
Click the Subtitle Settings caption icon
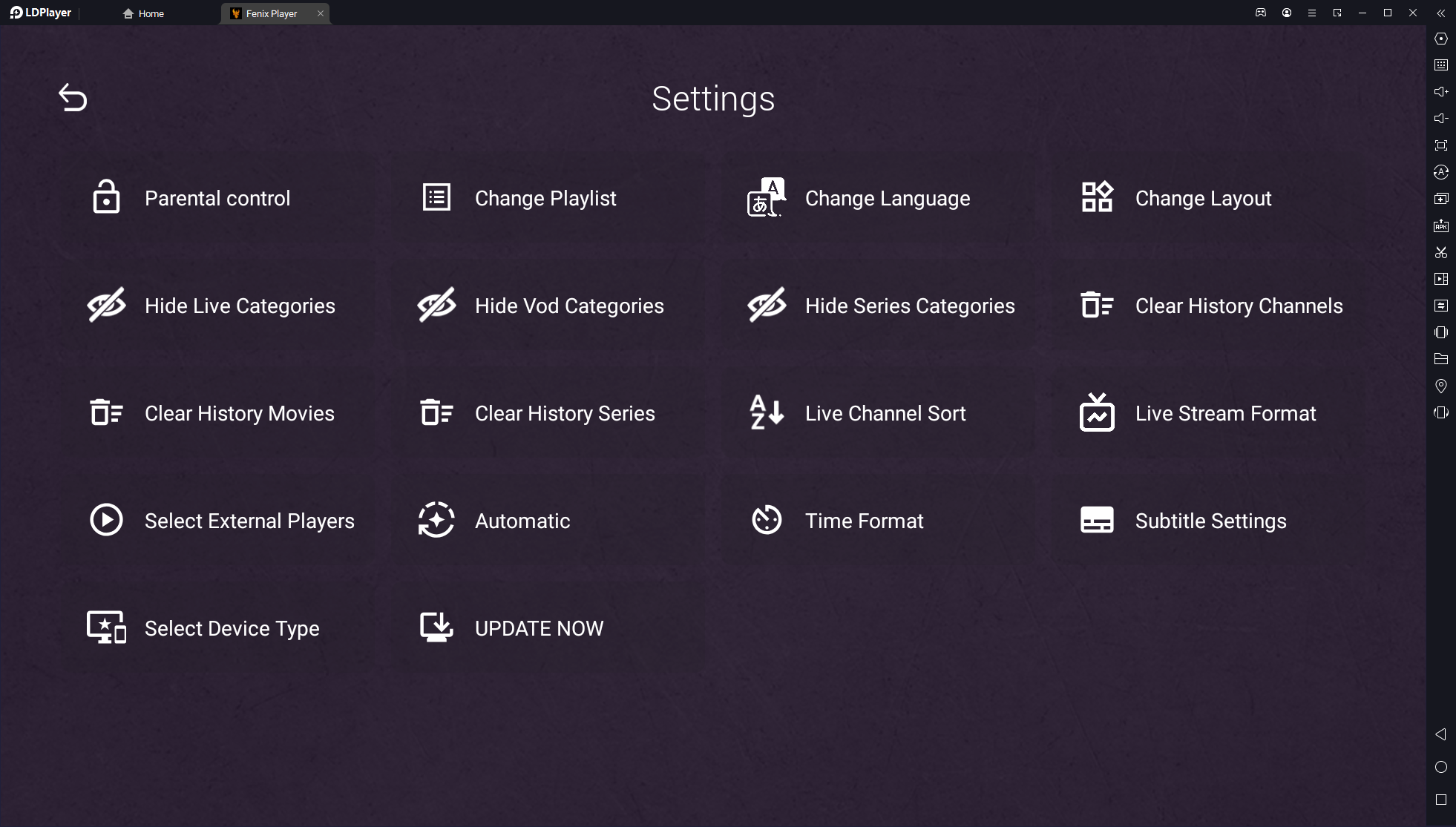pos(1097,520)
